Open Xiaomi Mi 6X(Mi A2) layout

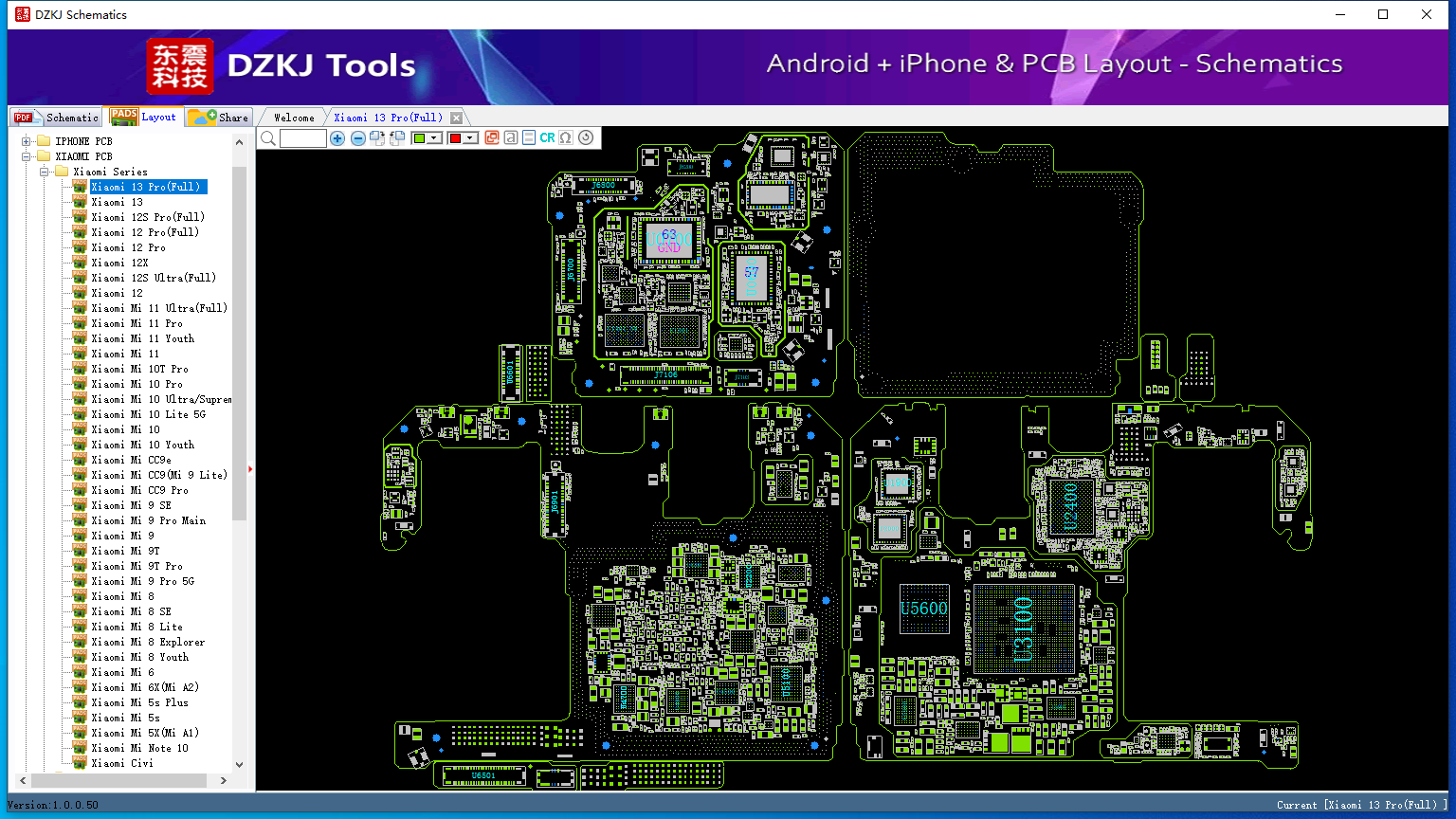pos(146,687)
